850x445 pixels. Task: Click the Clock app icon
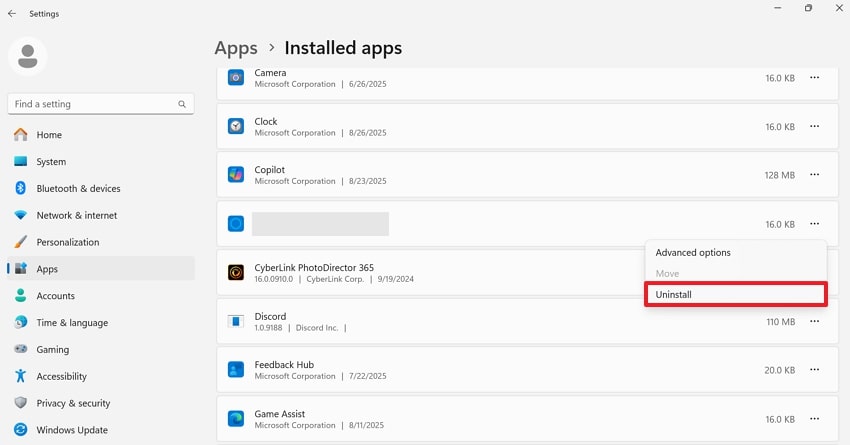click(236, 126)
